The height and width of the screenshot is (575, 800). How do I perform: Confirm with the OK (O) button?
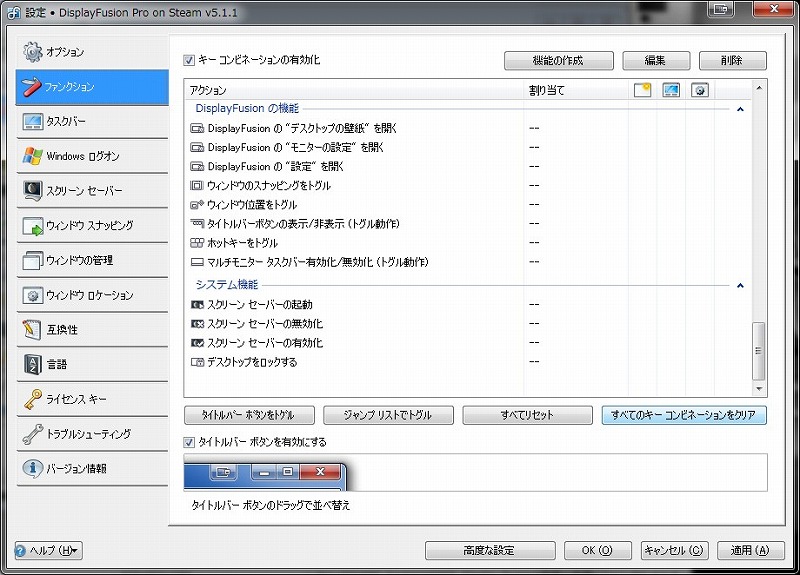click(597, 551)
